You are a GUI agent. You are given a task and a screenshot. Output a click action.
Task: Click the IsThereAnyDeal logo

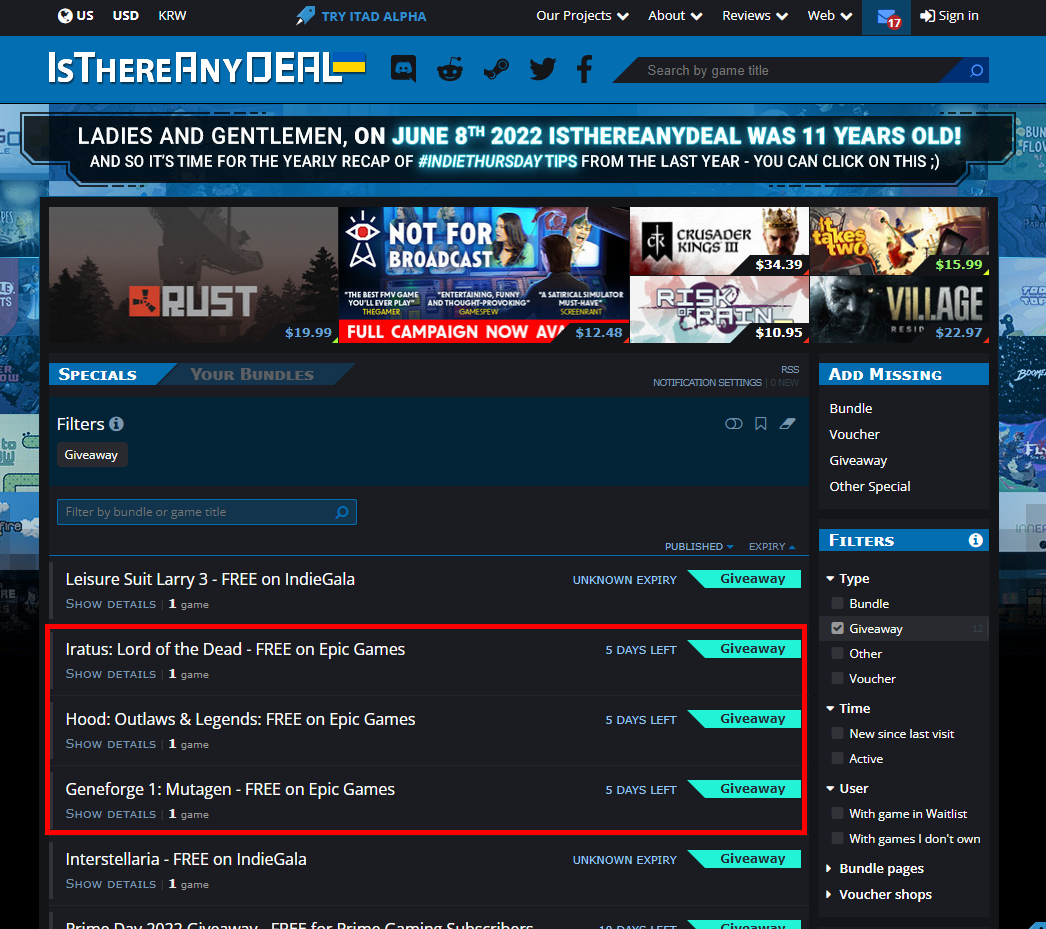click(x=207, y=68)
